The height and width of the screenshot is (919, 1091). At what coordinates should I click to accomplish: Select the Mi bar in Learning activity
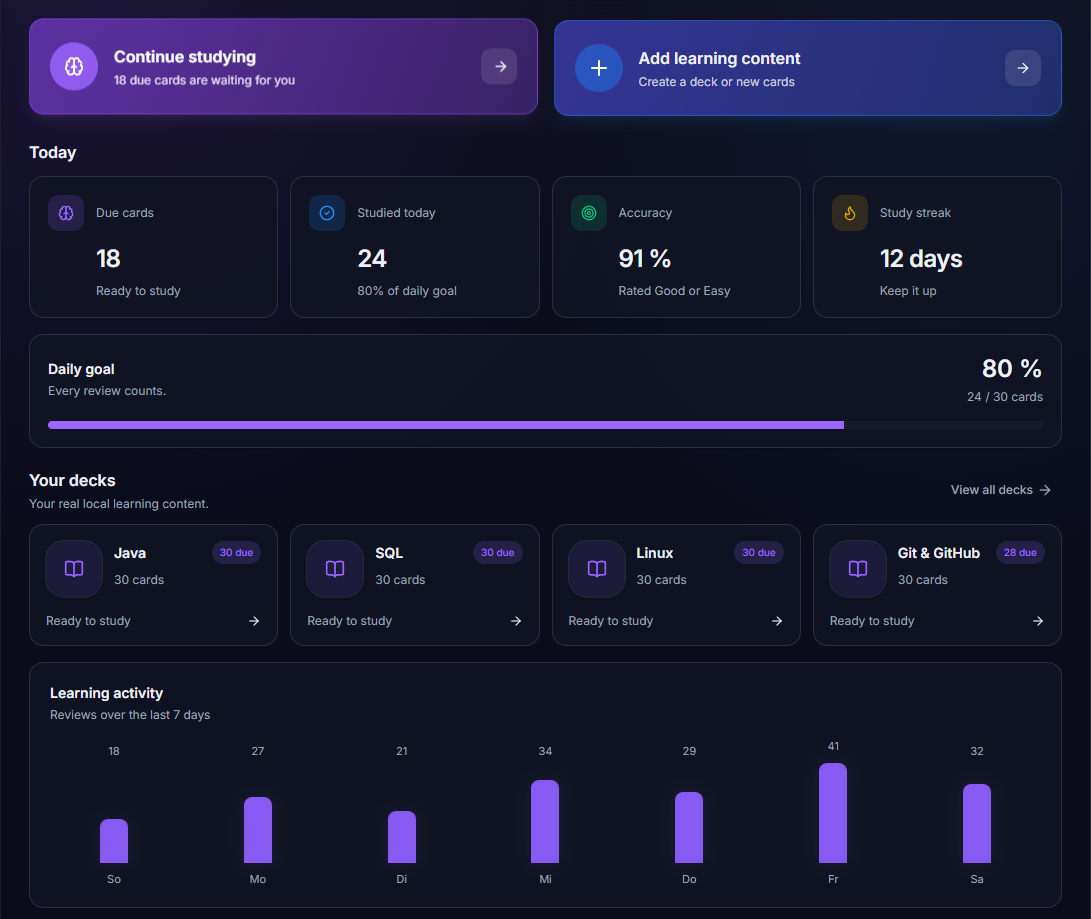[545, 821]
